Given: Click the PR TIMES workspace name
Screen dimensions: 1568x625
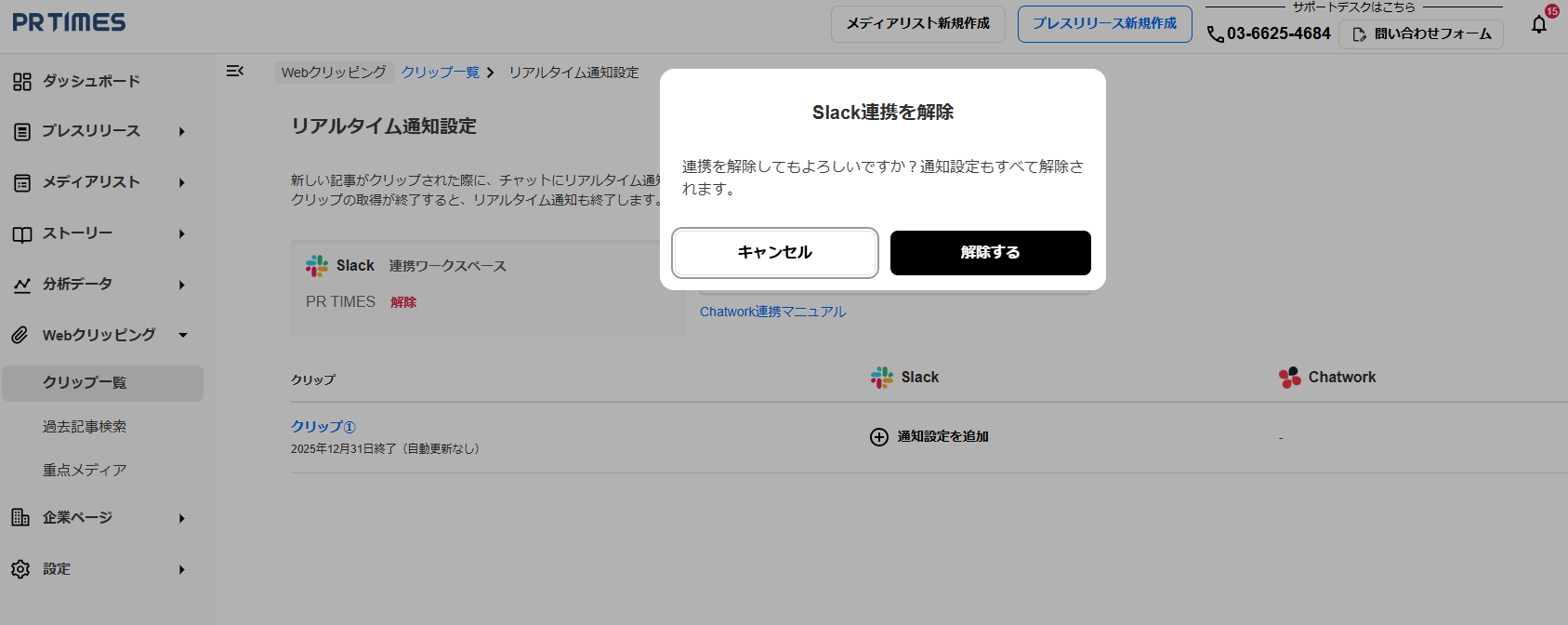Looking at the screenshot, I should click(x=341, y=302).
